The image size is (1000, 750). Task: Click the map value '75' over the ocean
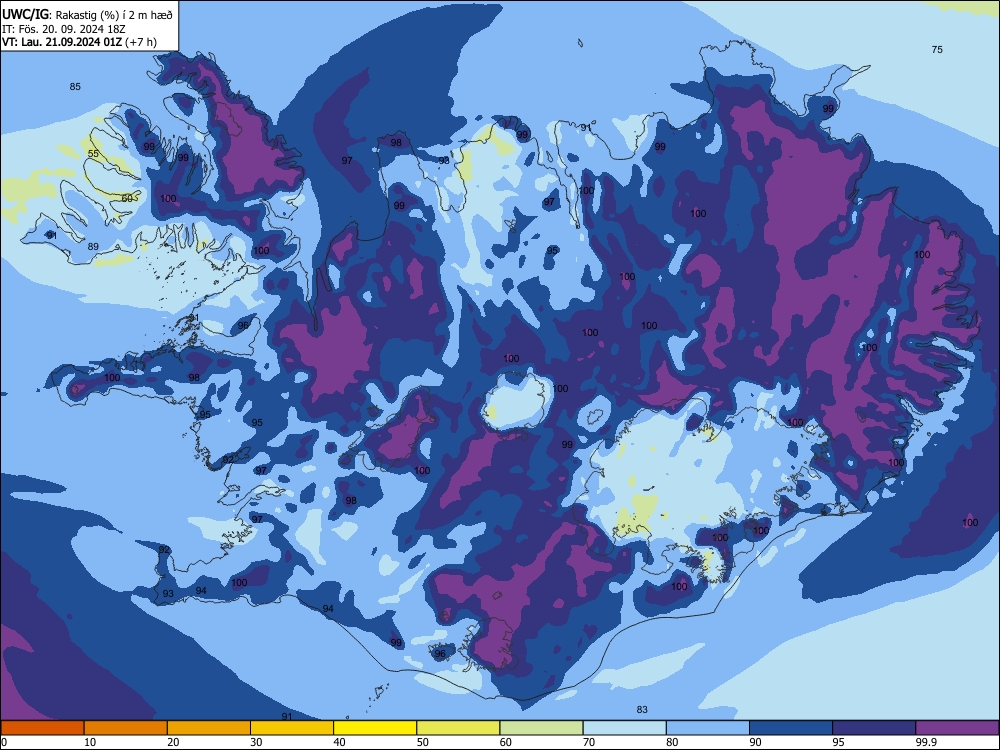[937, 50]
